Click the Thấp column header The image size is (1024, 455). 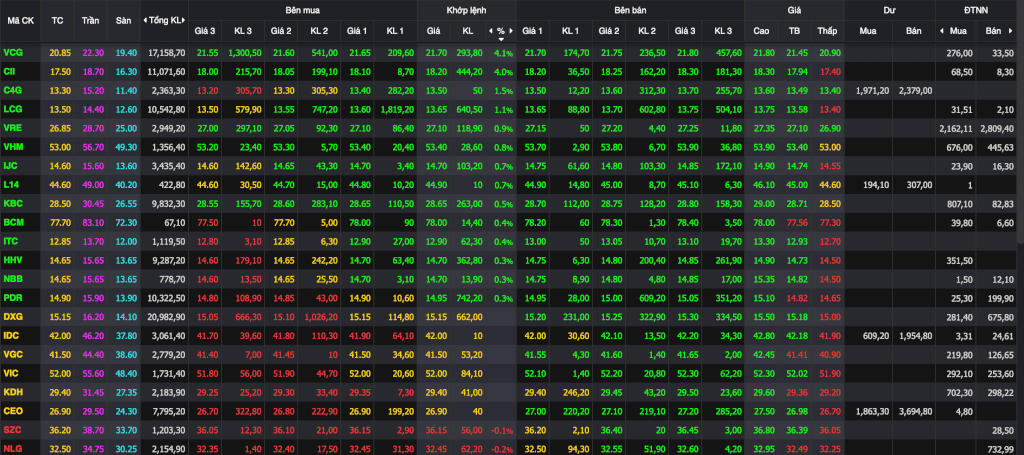point(827,31)
